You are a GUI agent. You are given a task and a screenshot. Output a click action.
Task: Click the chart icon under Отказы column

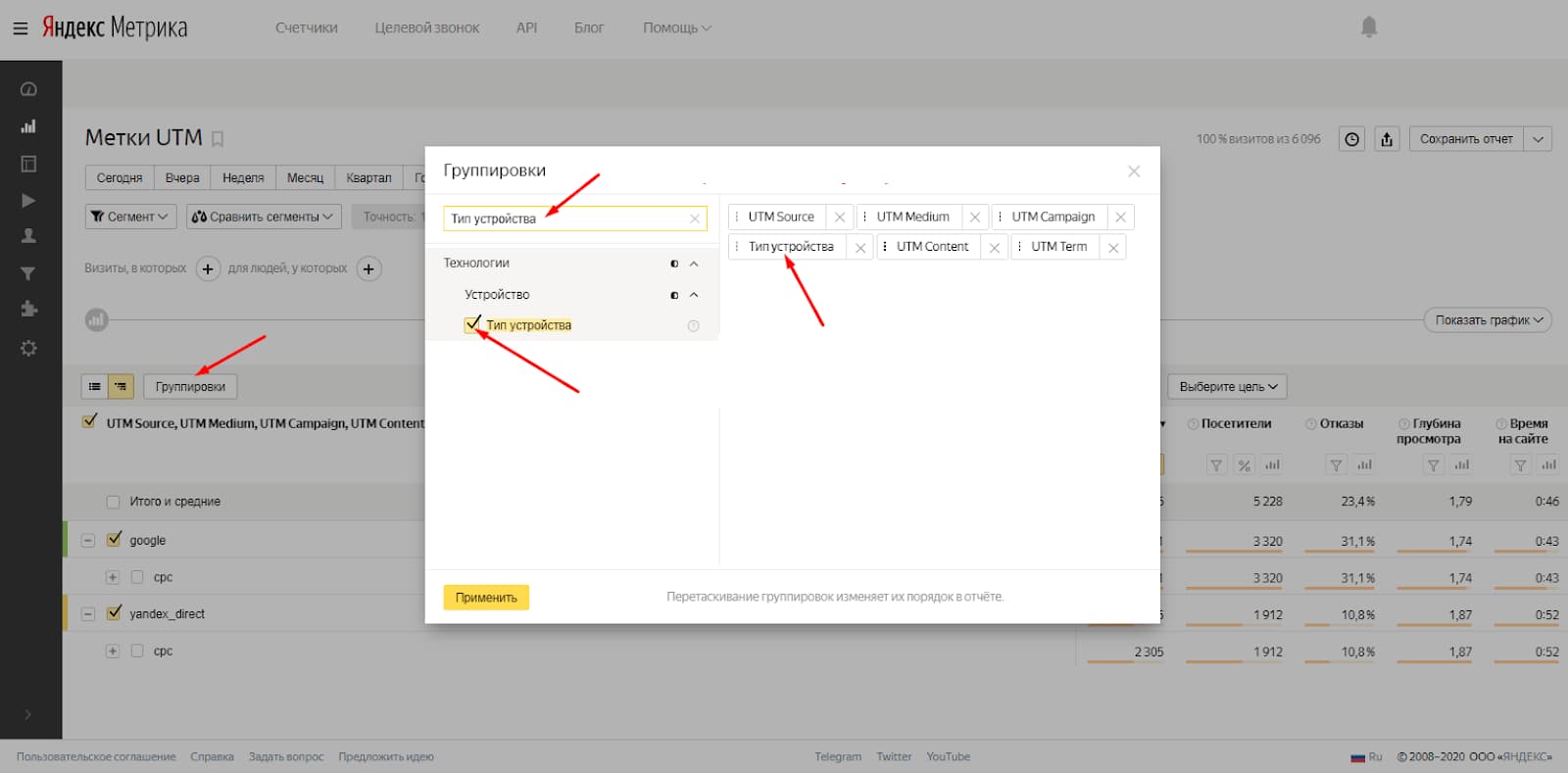[x=1364, y=465]
